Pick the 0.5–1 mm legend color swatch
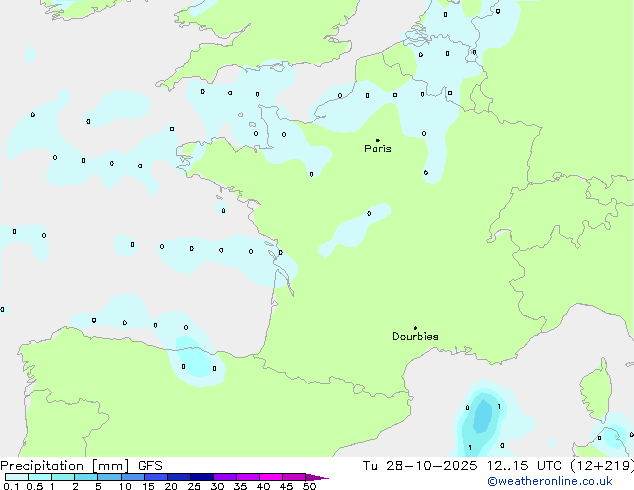The height and width of the screenshot is (490, 634). point(40,477)
